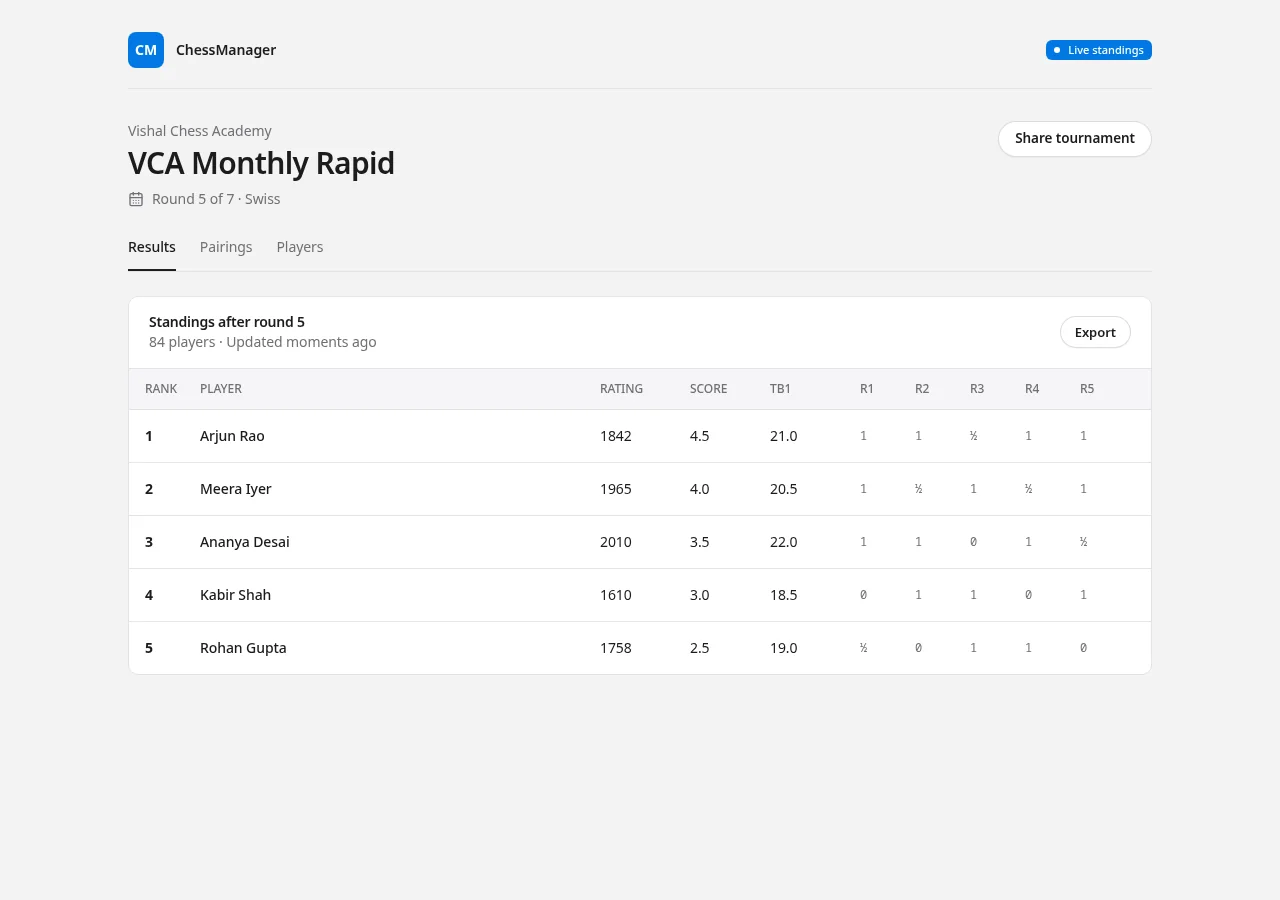Sort by the SCORE column header
Image resolution: width=1280 pixels, height=900 pixels.
(709, 389)
